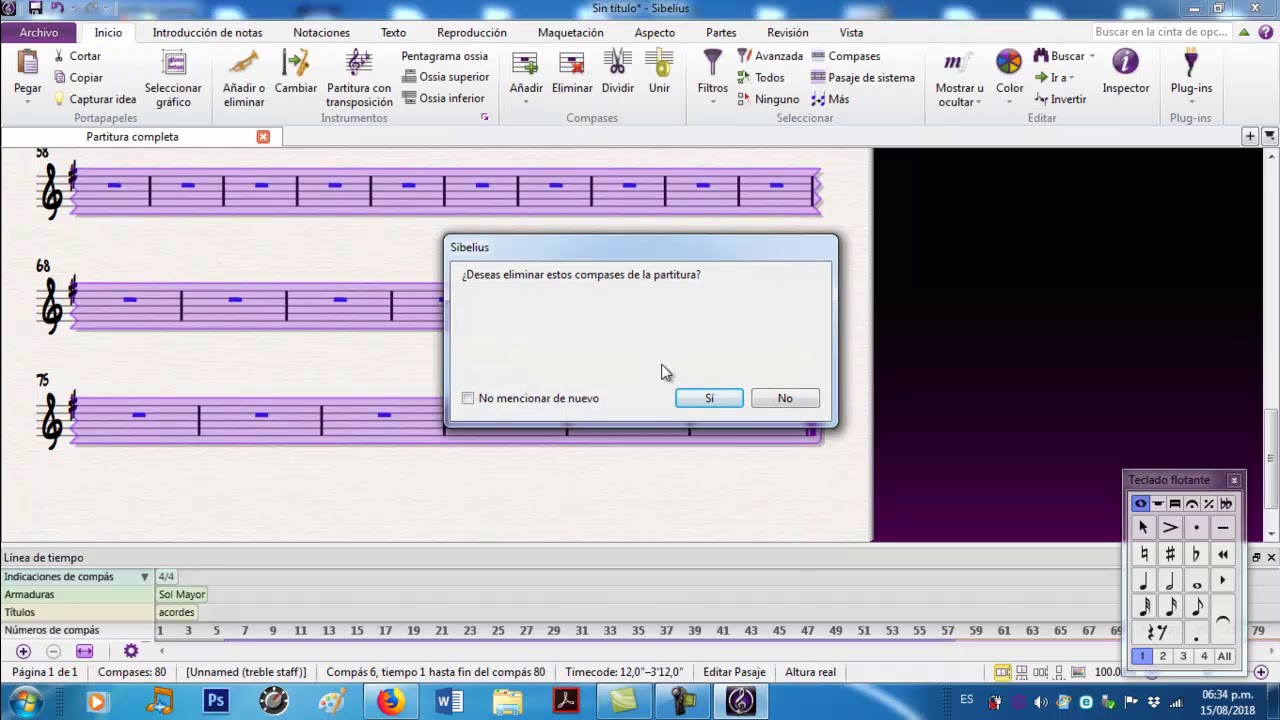This screenshot has width=1280, height=720.
Task: Expand the Buscar dropdown arrow
Action: point(1092,56)
